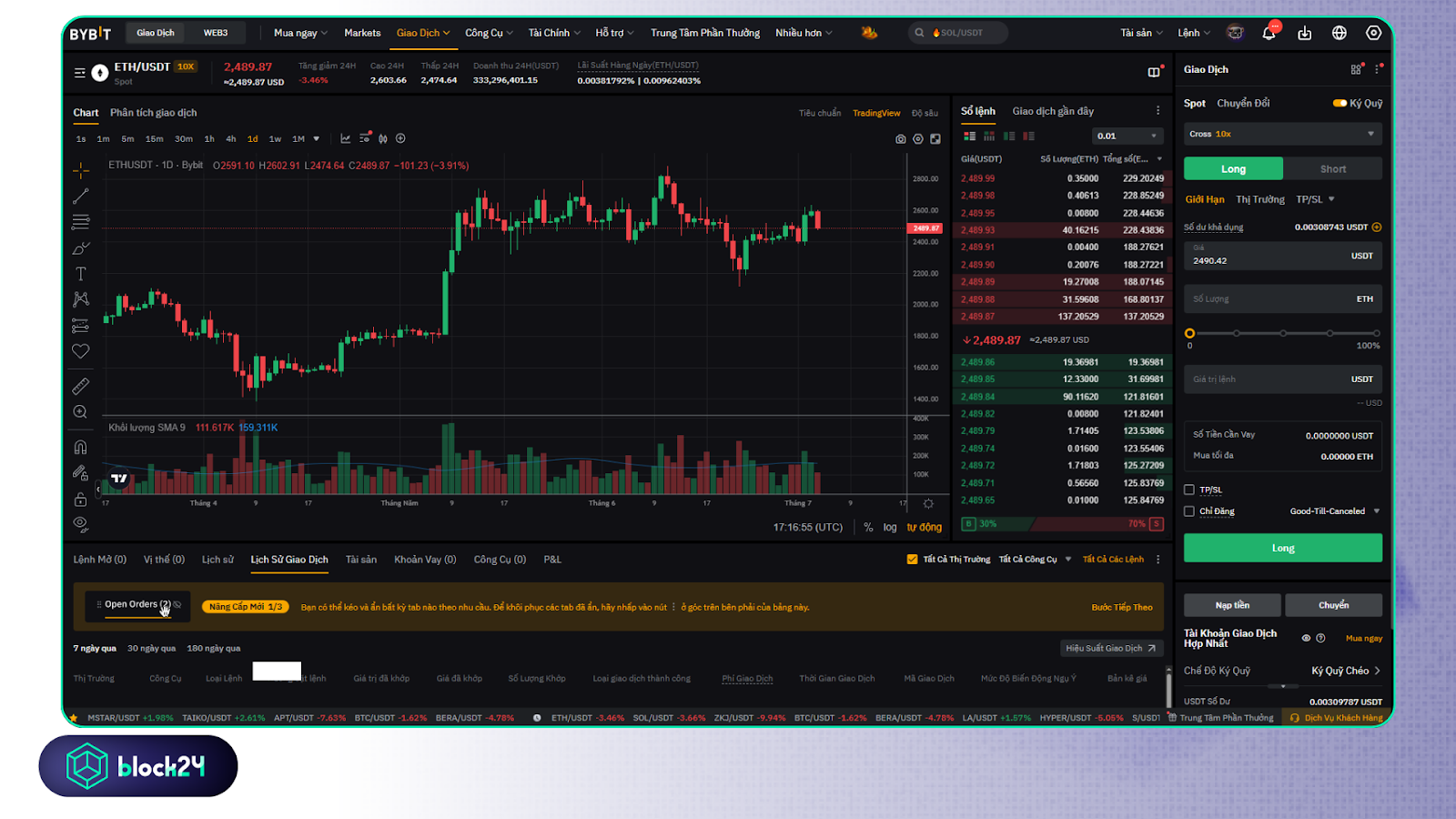1456x819 pixels.
Task: Open language globe icon
Action: coord(1340,33)
